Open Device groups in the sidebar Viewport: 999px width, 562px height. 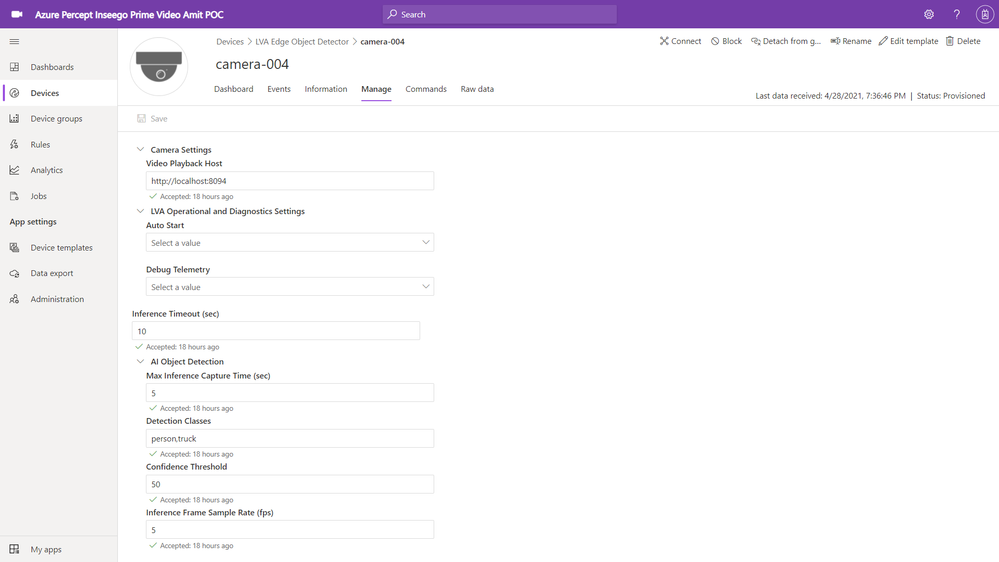tap(59, 119)
